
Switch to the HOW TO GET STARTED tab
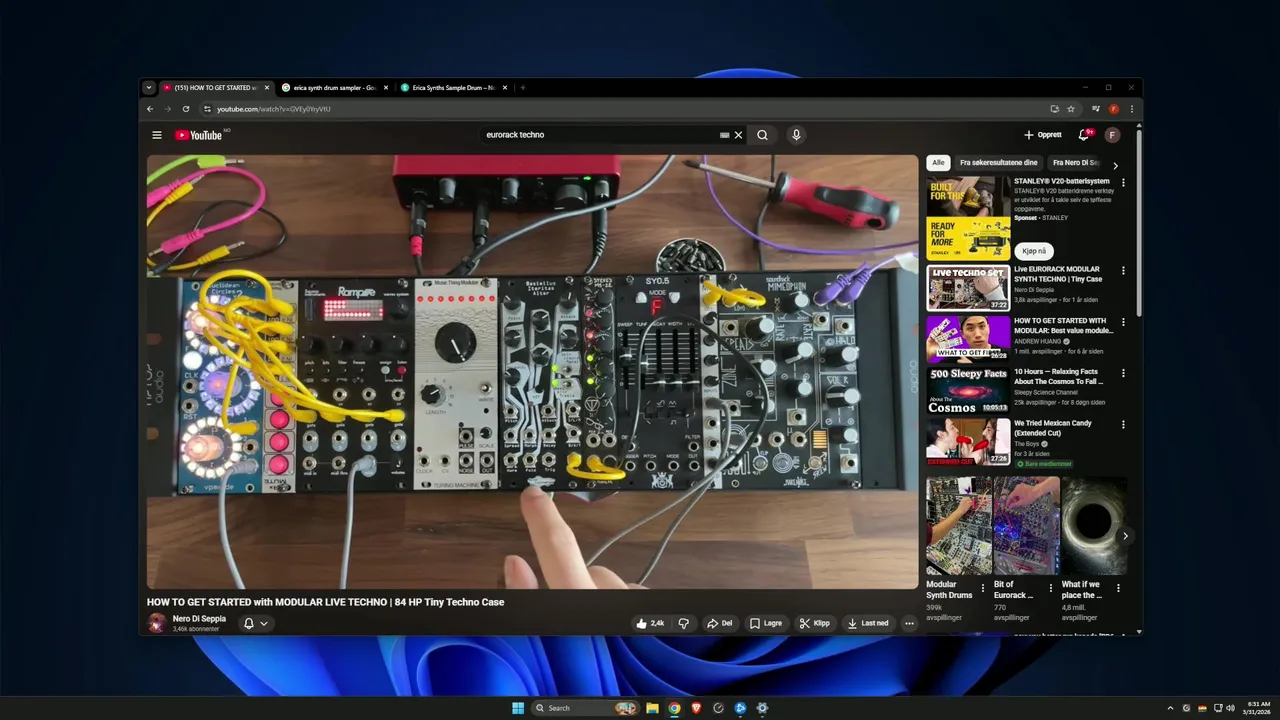(x=215, y=88)
